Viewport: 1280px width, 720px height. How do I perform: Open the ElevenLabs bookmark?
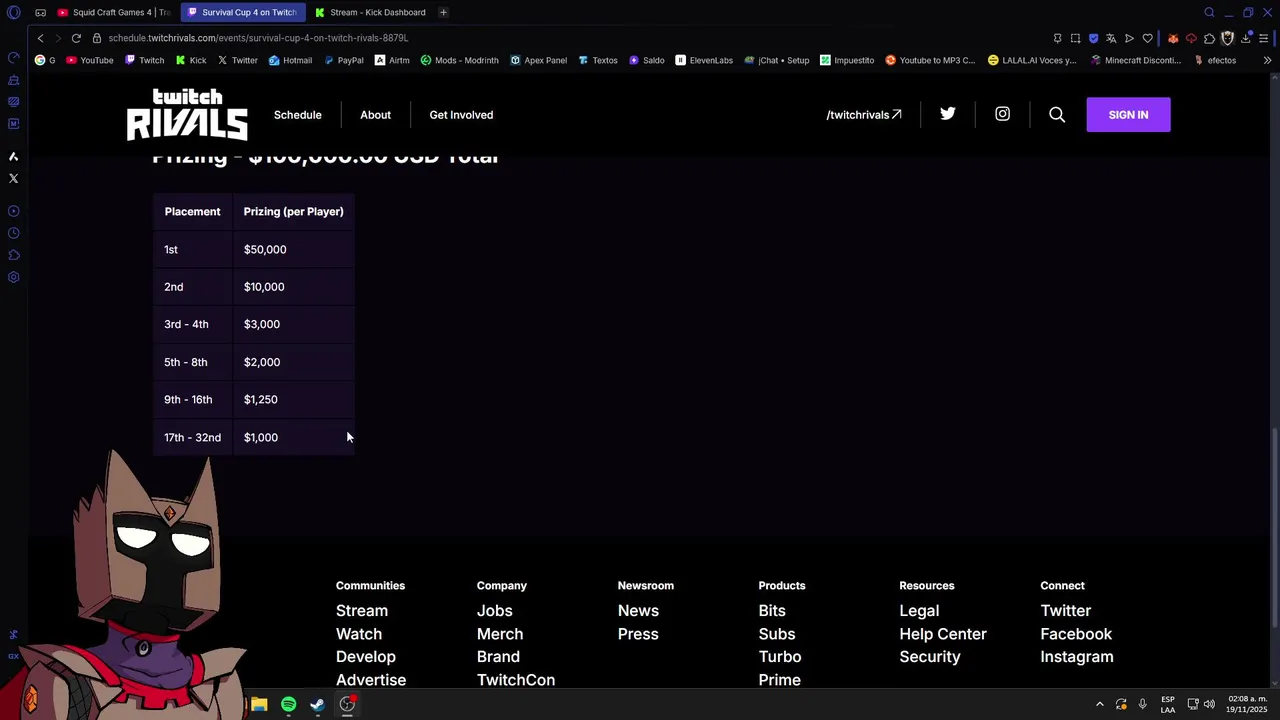(x=704, y=60)
